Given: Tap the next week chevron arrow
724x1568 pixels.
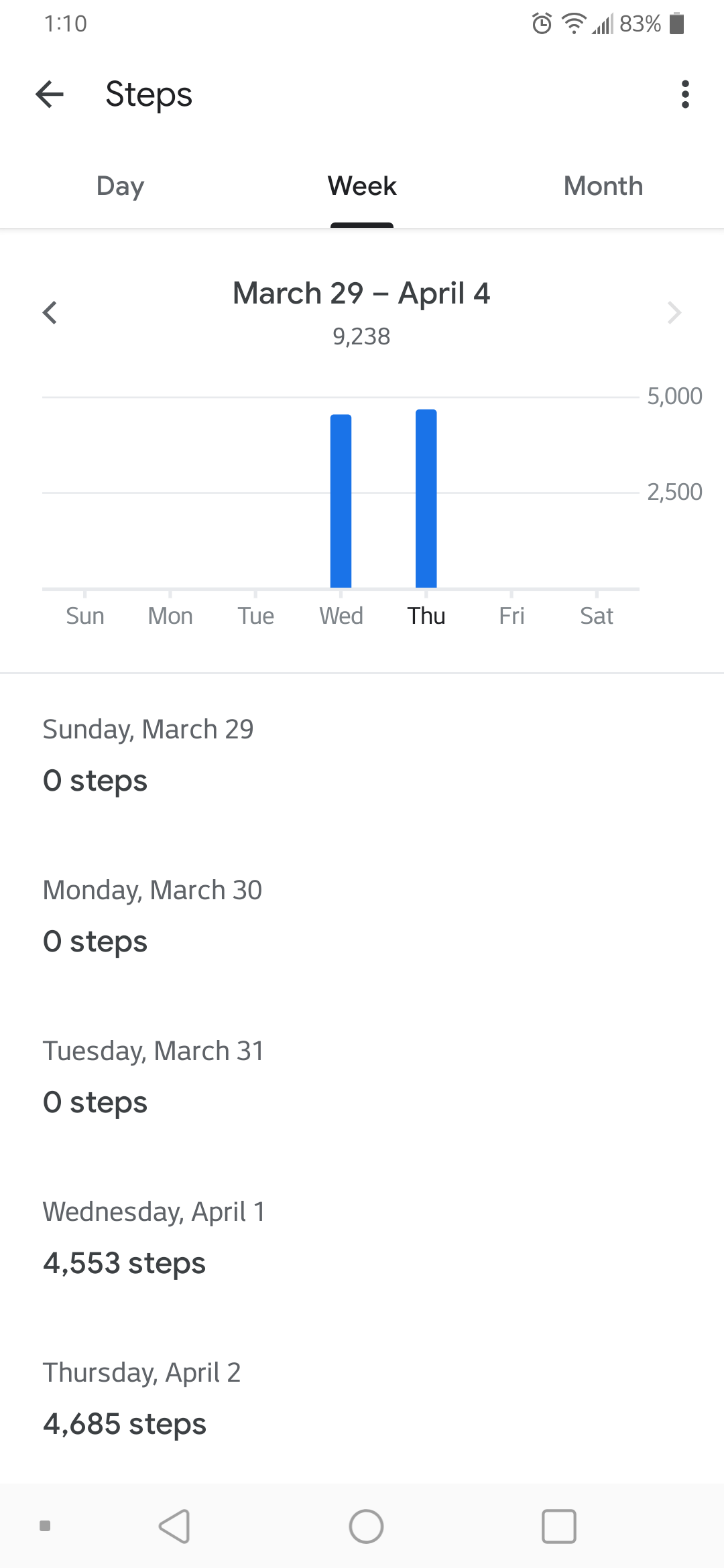Looking at the screenshot, I should coord(674,312).
